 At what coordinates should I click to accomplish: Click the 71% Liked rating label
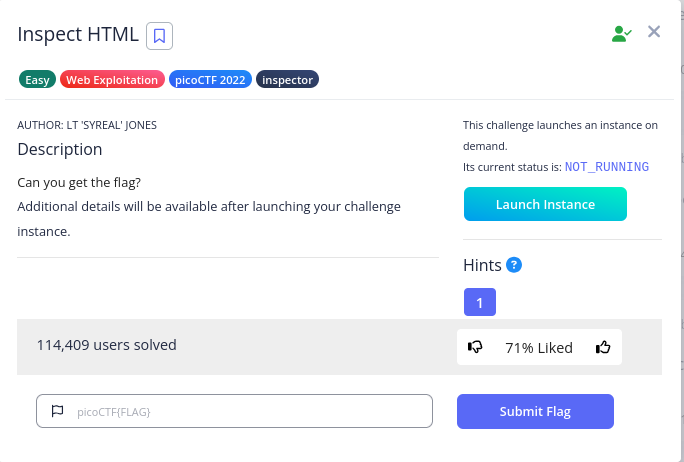point(539,348)
